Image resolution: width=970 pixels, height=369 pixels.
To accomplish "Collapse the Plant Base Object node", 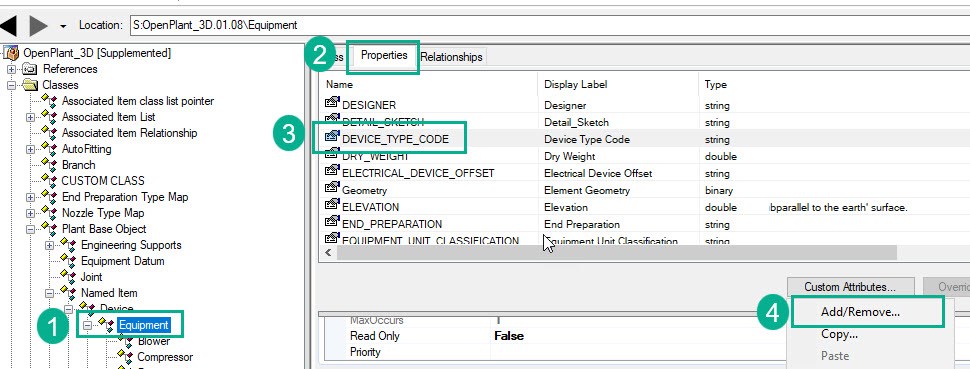I will (30, 229).
